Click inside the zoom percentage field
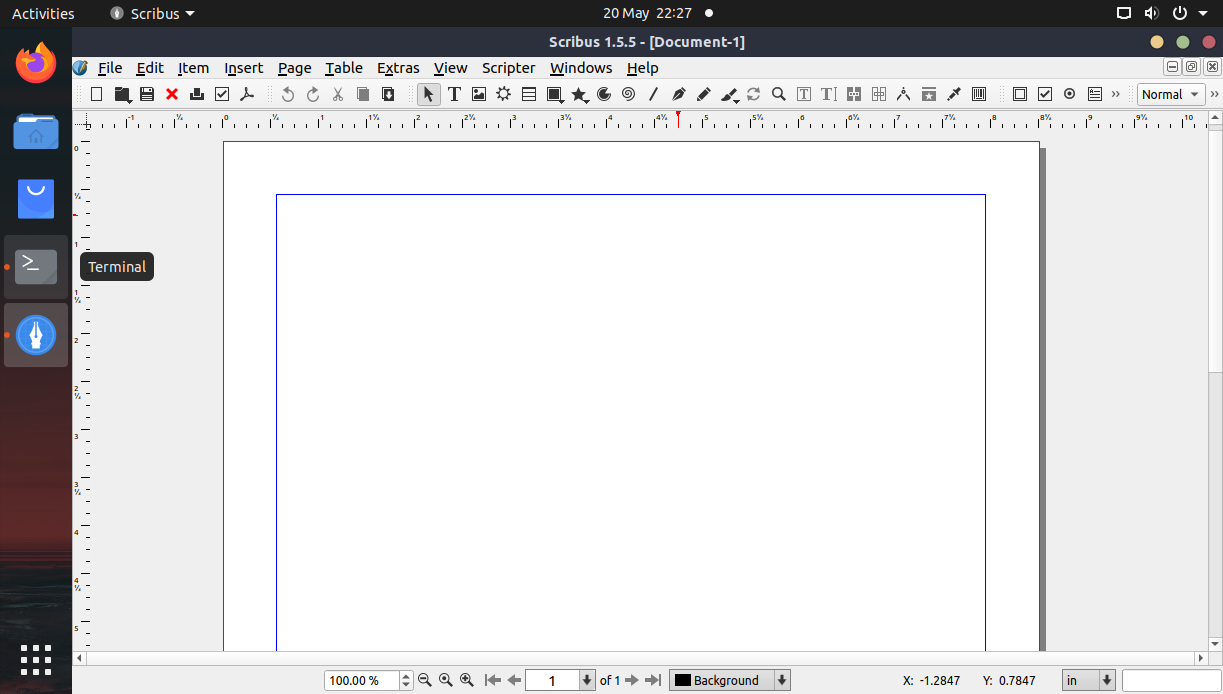Viewport: 1223px width, 694px height. coord(360,679)
